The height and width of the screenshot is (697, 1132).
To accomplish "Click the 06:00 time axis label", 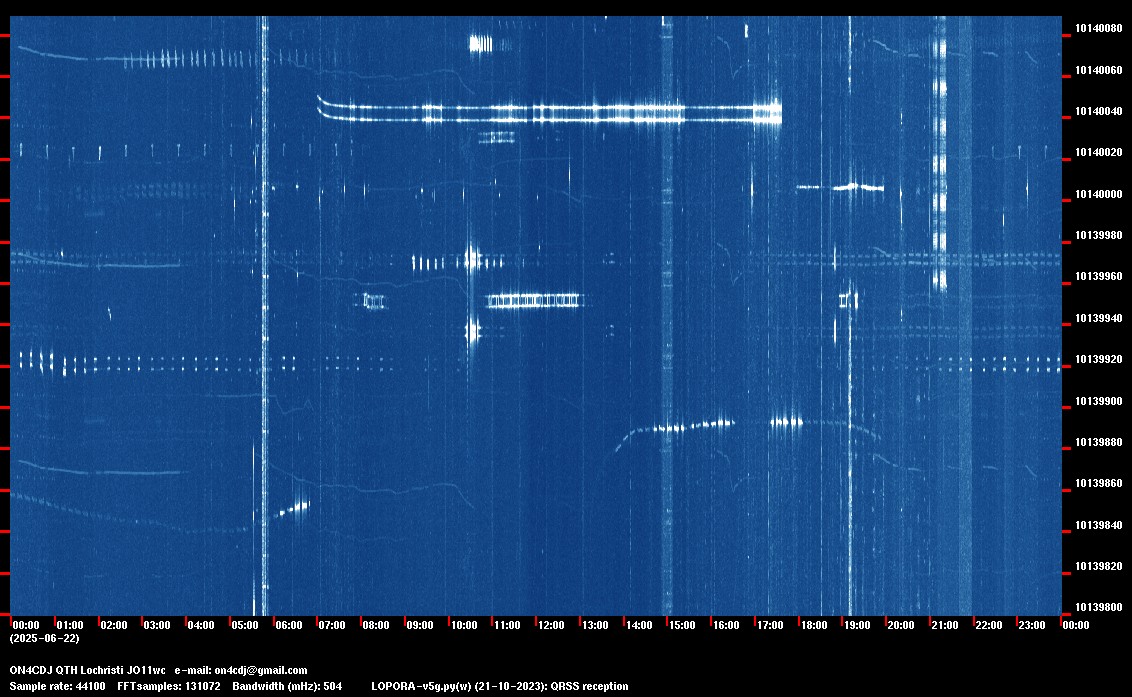I will click(289, 625).
